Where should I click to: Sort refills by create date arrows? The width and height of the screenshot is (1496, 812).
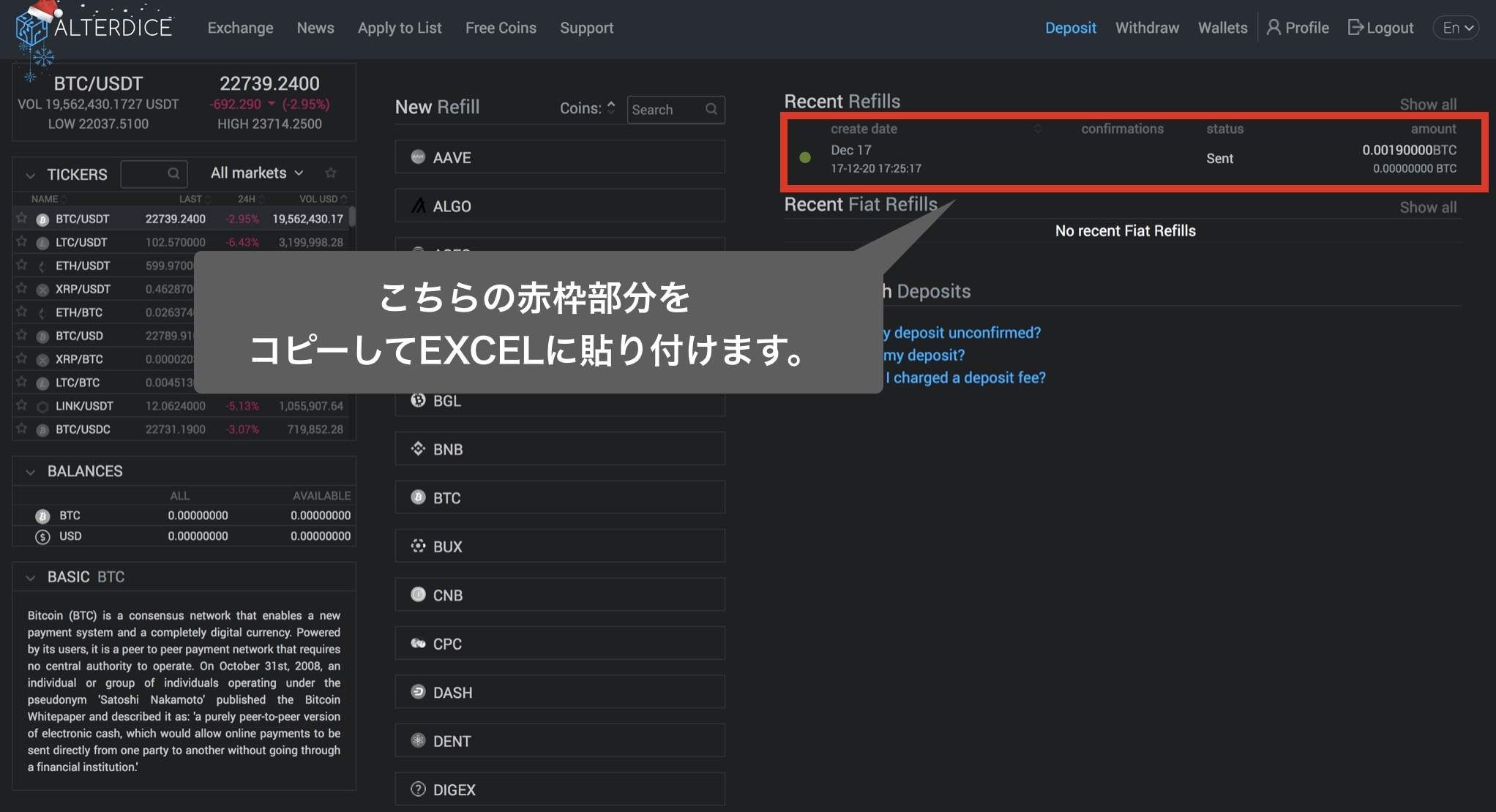1037,129
